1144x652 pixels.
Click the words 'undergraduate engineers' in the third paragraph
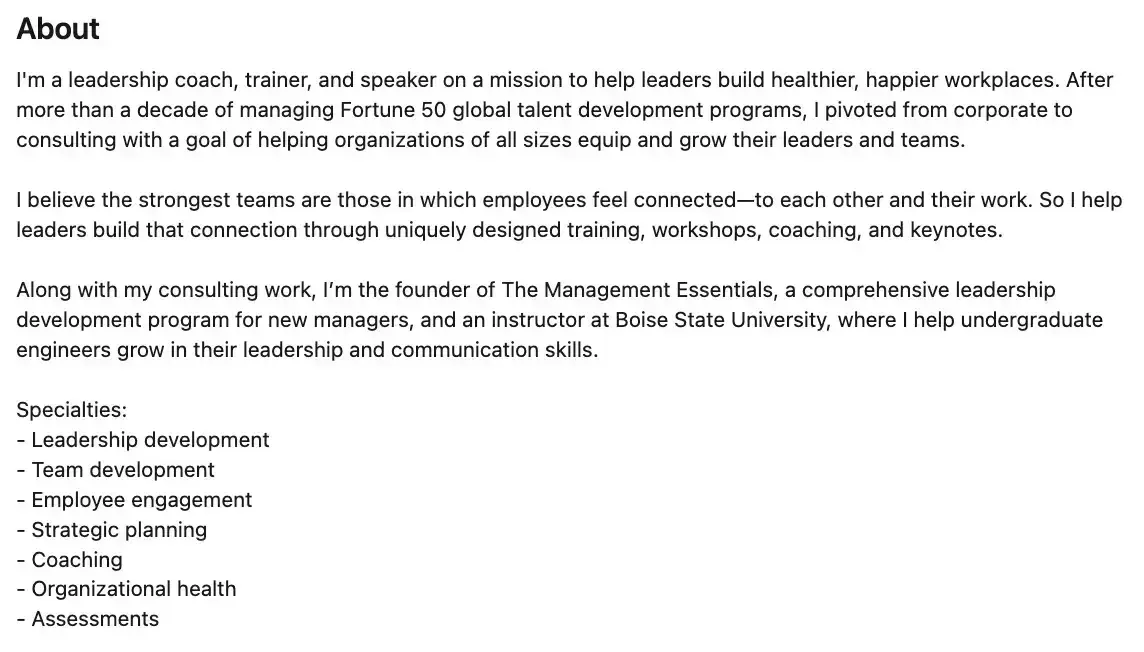1035,320
